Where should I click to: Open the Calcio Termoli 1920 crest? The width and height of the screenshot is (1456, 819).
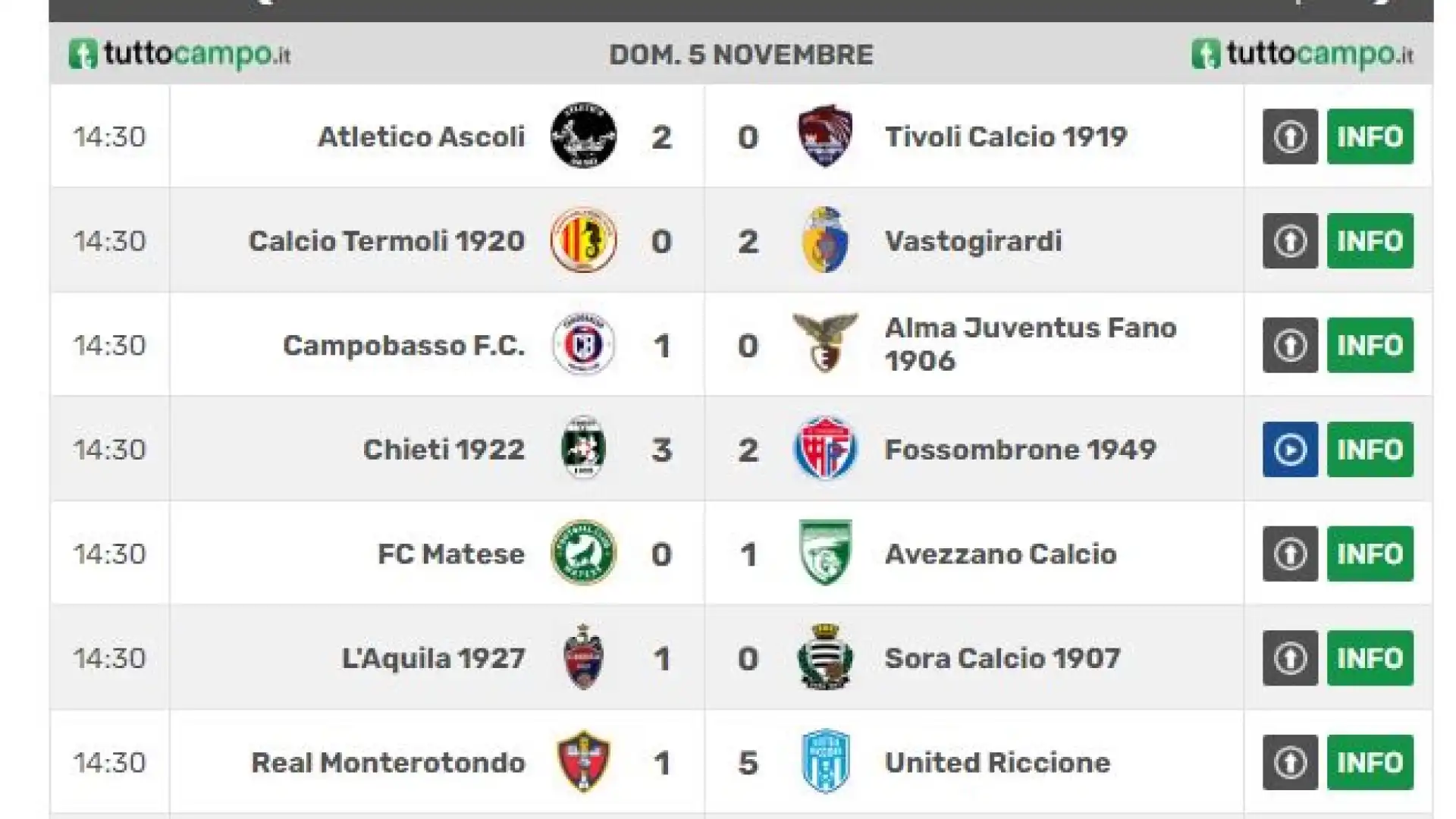(x=583, y=240)
